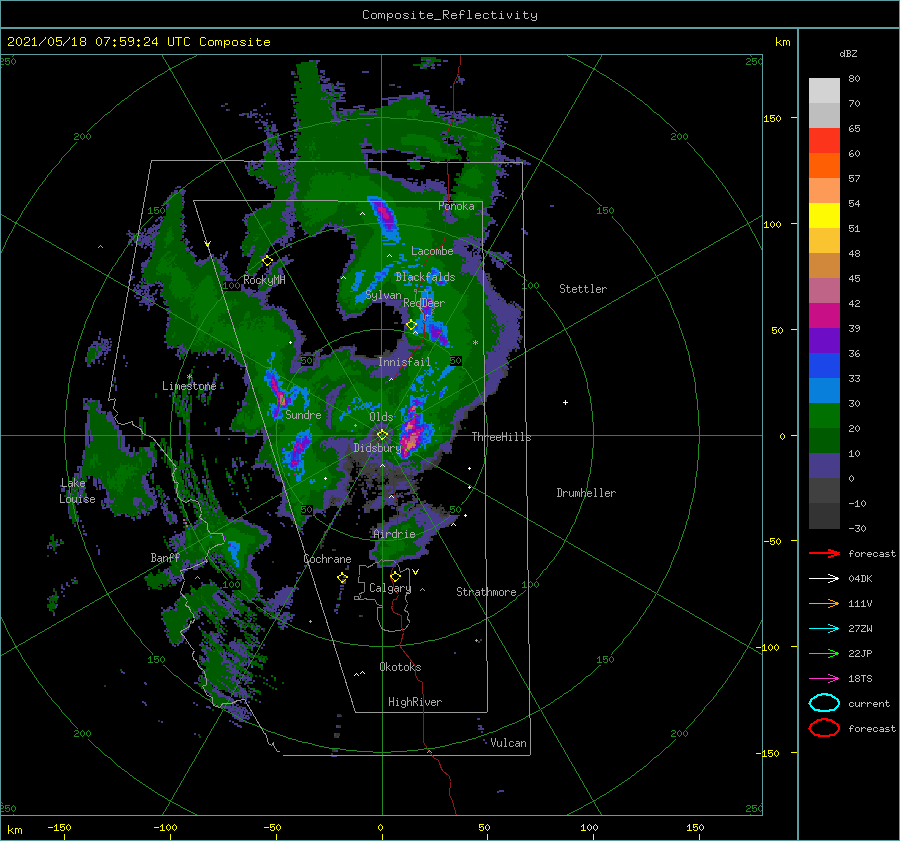
Task: Click the Vulcan label
Action: pyautogui.click(x=509, y=743)
